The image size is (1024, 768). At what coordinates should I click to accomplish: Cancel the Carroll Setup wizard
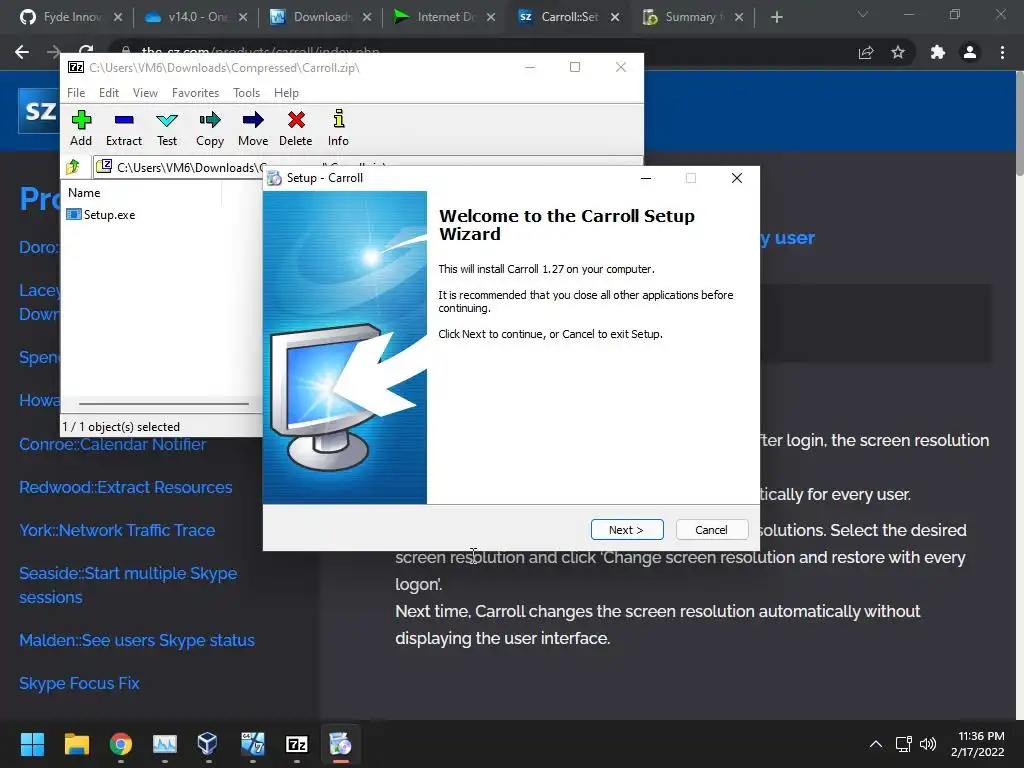712,530
